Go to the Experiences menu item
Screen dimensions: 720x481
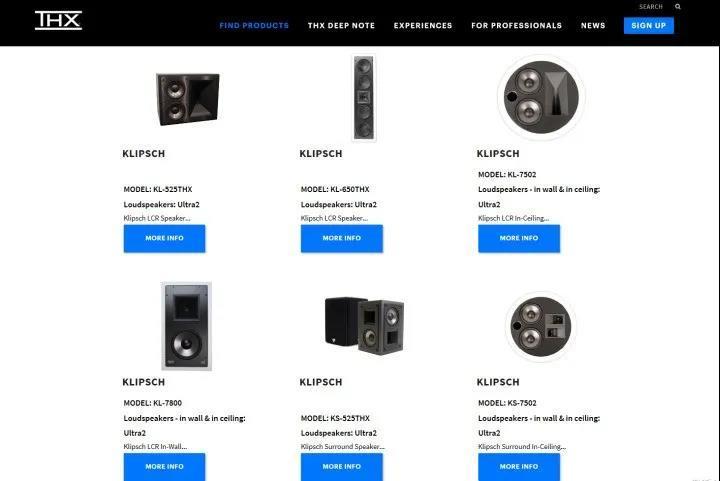423,26
